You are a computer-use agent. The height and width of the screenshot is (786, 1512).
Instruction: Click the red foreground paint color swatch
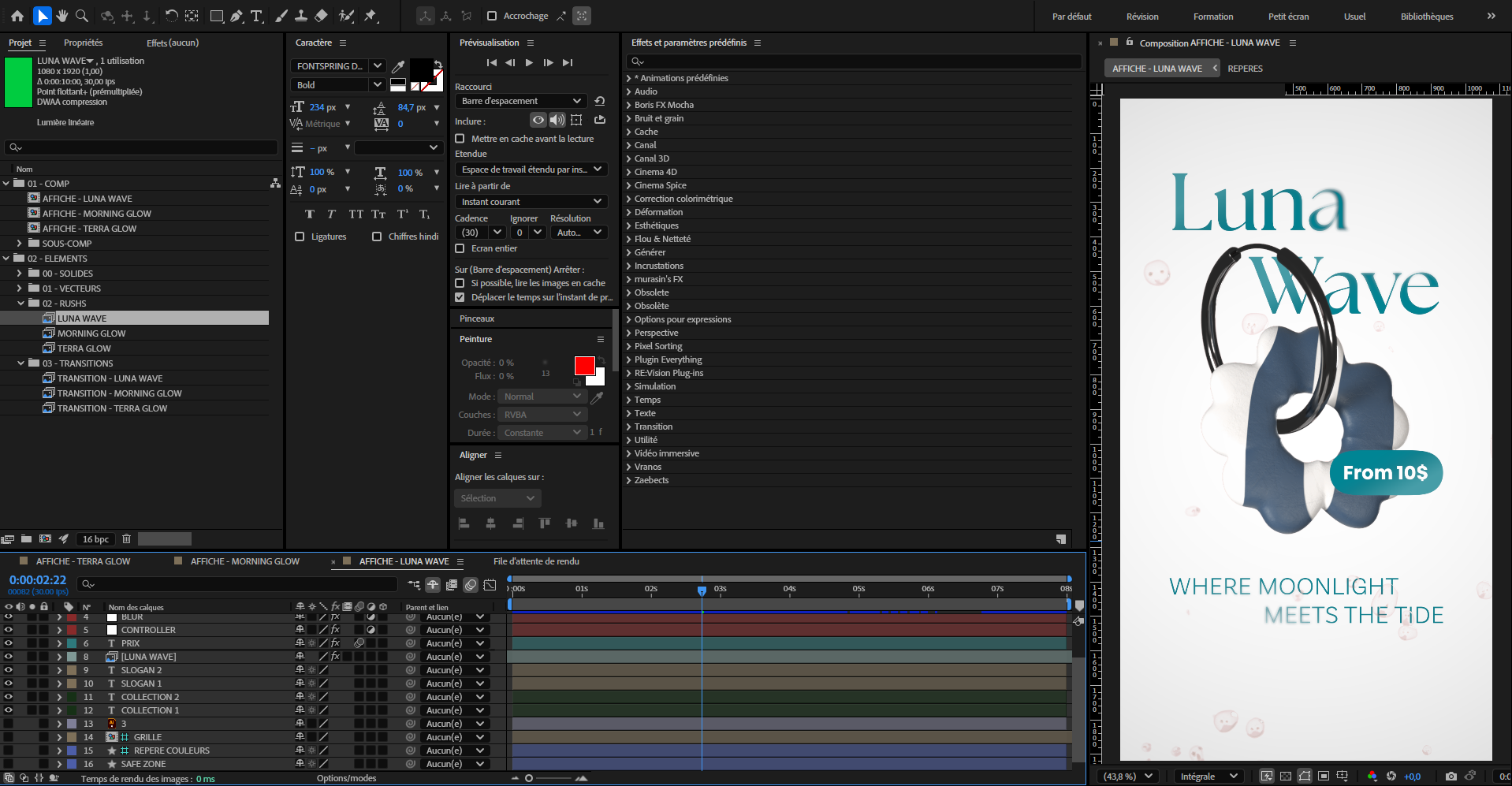click(584, 366)
